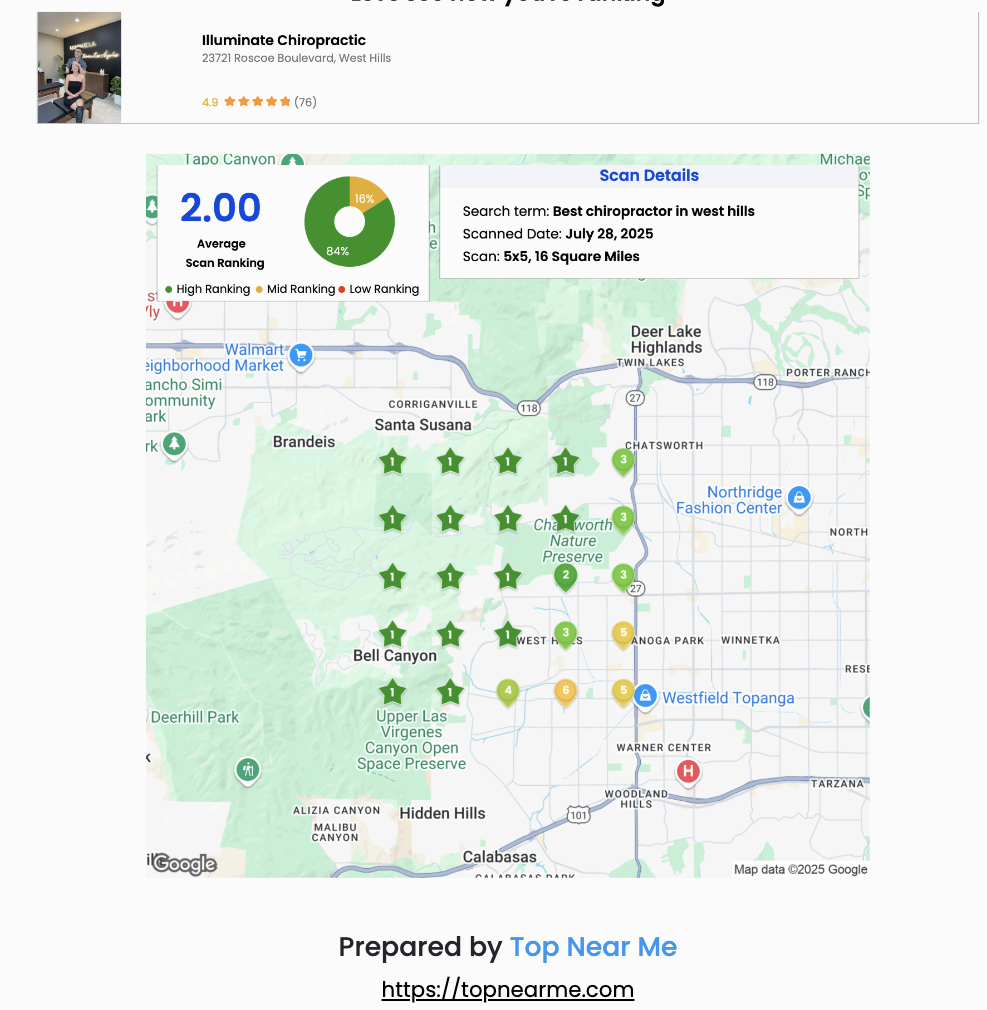
Task: Click the Tapo Canyon park icon at map top
Action: (292, 160)
